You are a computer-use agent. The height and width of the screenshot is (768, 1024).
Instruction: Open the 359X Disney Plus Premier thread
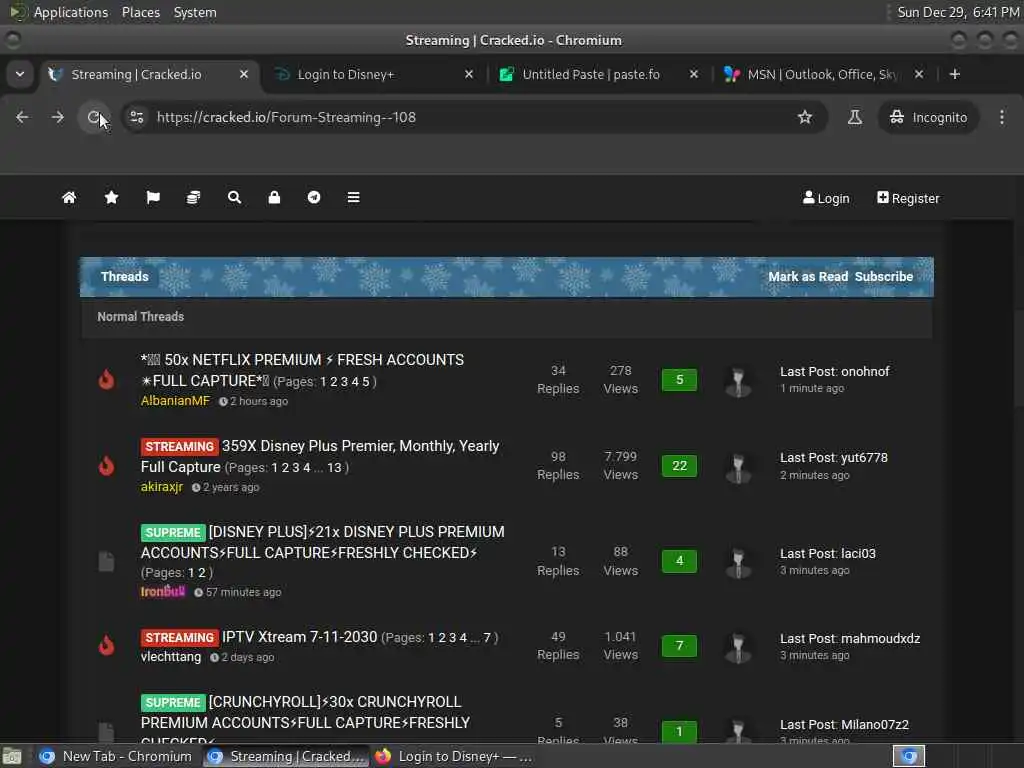[320, 456]
